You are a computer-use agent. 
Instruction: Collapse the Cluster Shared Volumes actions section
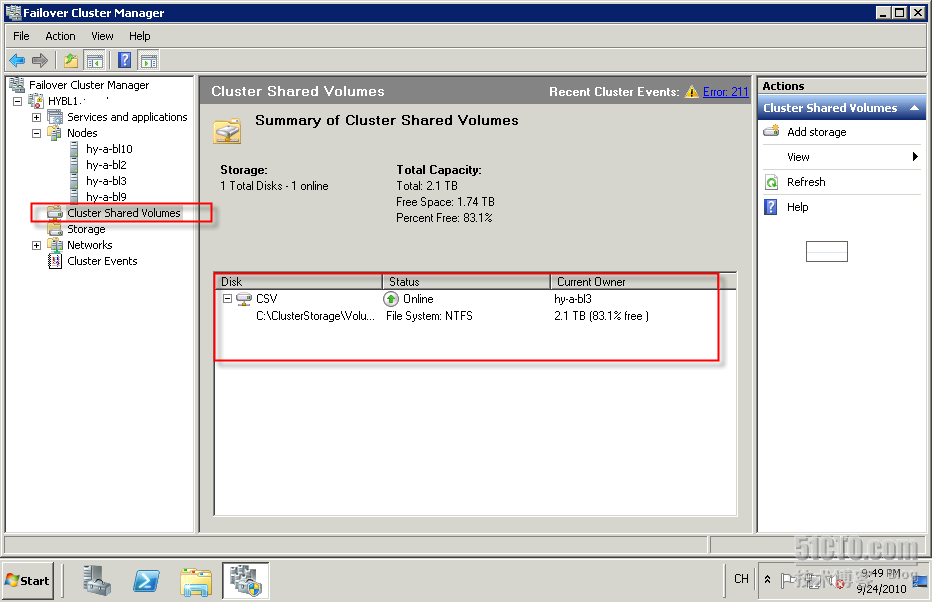tap(914, 108)
